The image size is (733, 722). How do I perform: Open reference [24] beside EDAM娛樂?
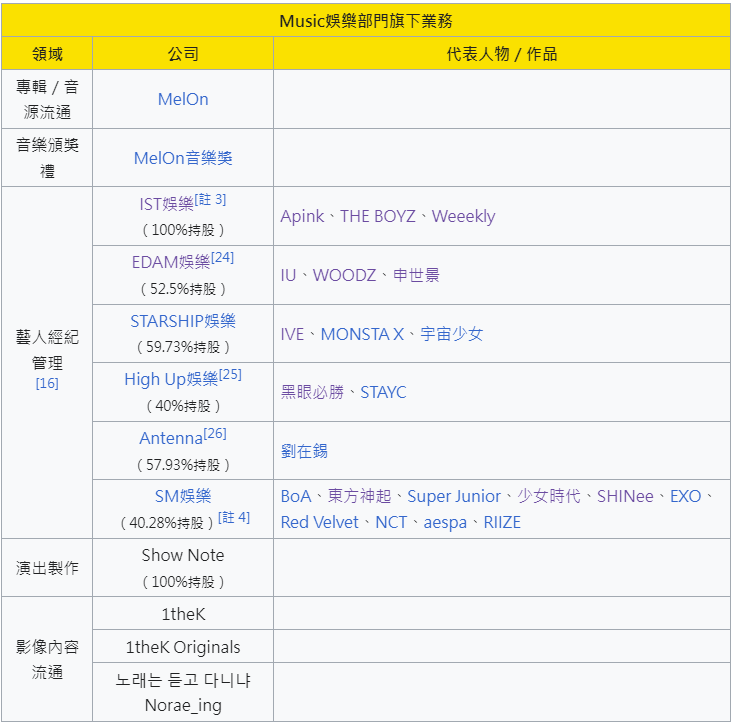click(x=223, y=258)
